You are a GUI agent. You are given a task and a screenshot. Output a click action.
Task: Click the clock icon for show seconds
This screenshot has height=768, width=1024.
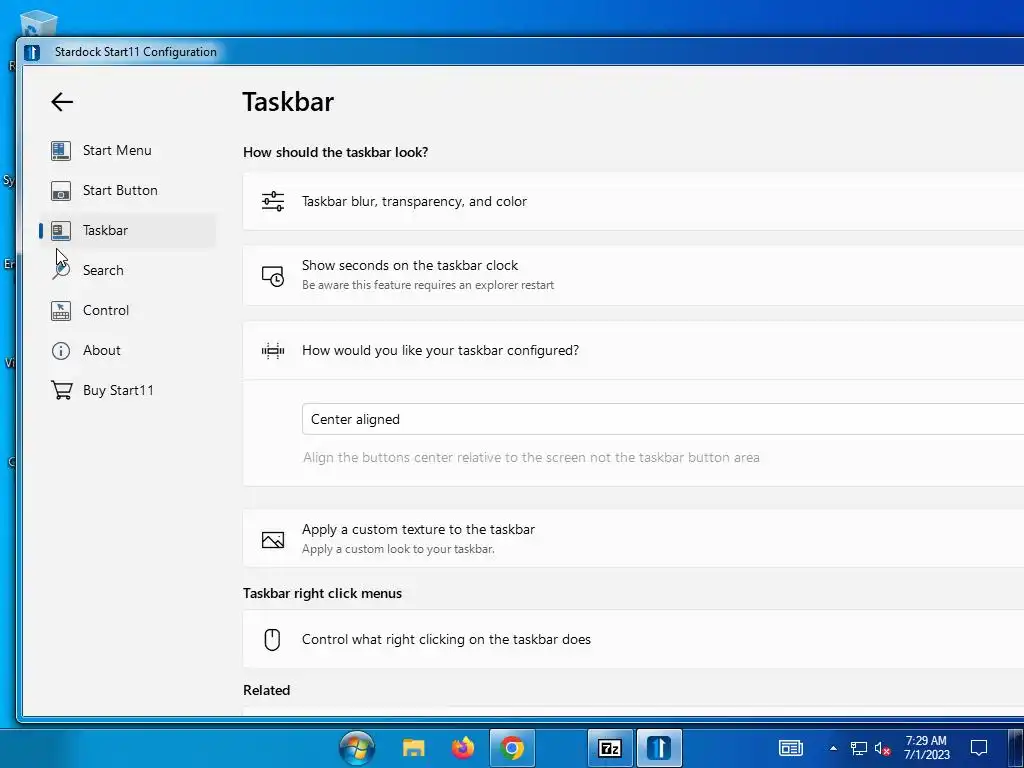[273, 276]
